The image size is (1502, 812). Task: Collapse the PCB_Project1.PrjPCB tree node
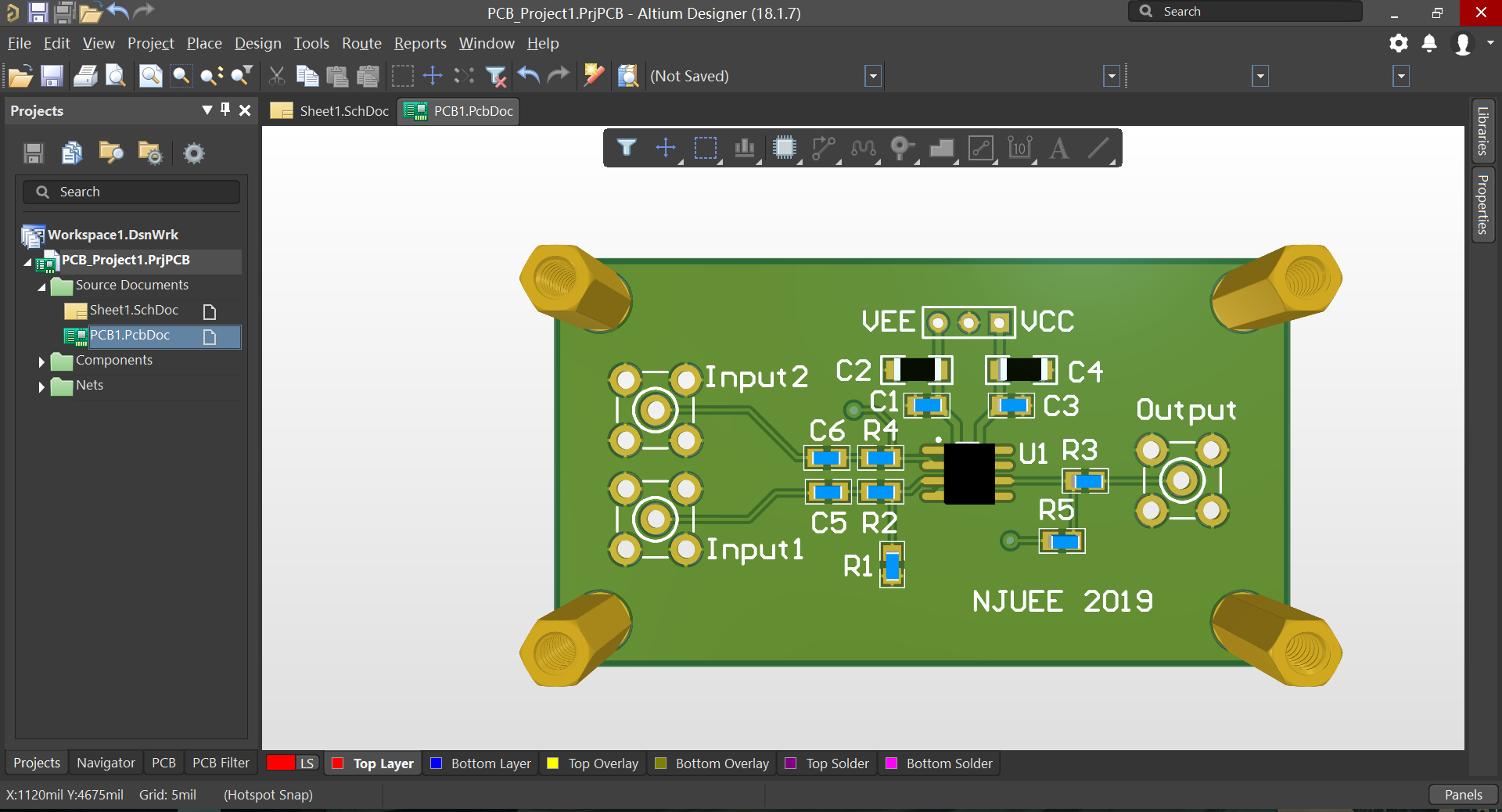(x=28, y=262)
